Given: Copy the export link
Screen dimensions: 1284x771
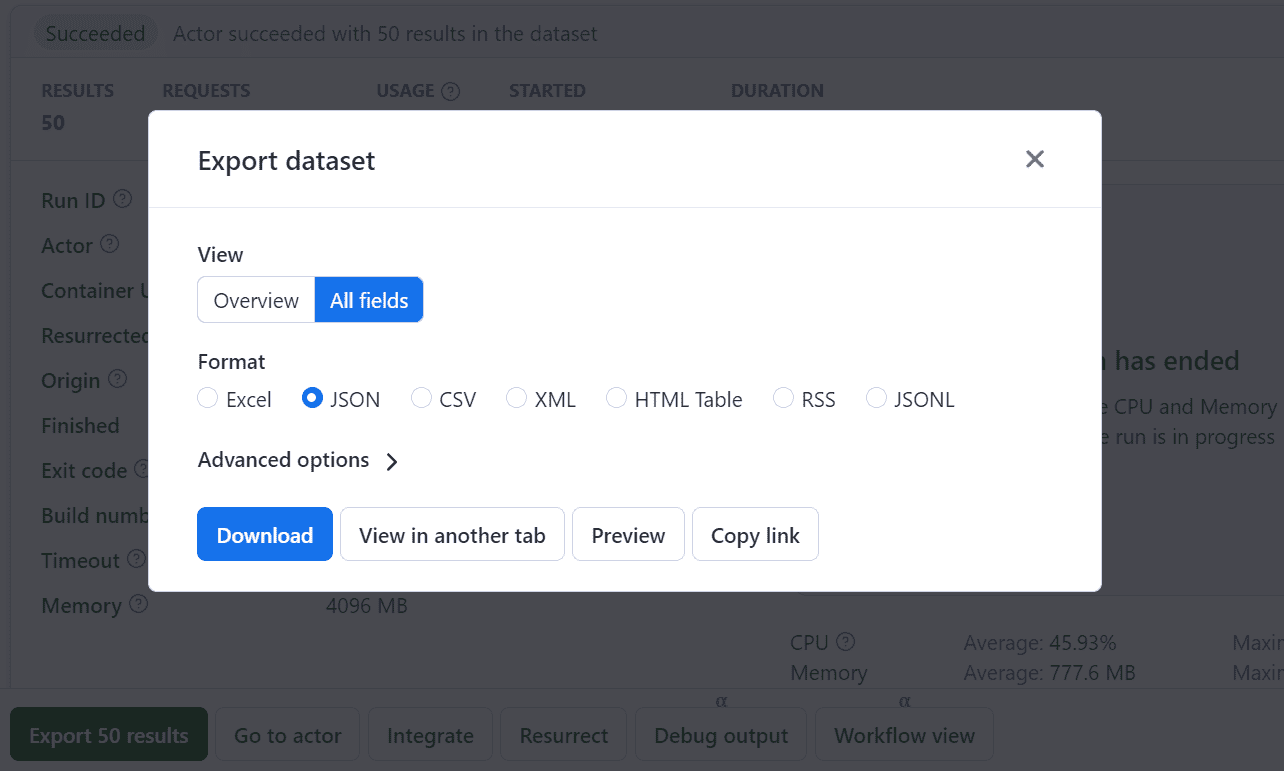Looking at the screenshot, I should click(x=755, y=534).
